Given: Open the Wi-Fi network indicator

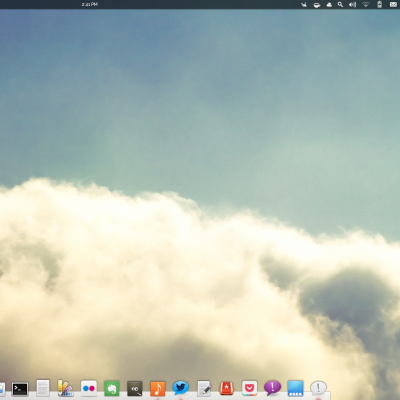Looking at the screenshot, I should coord(366,5).
